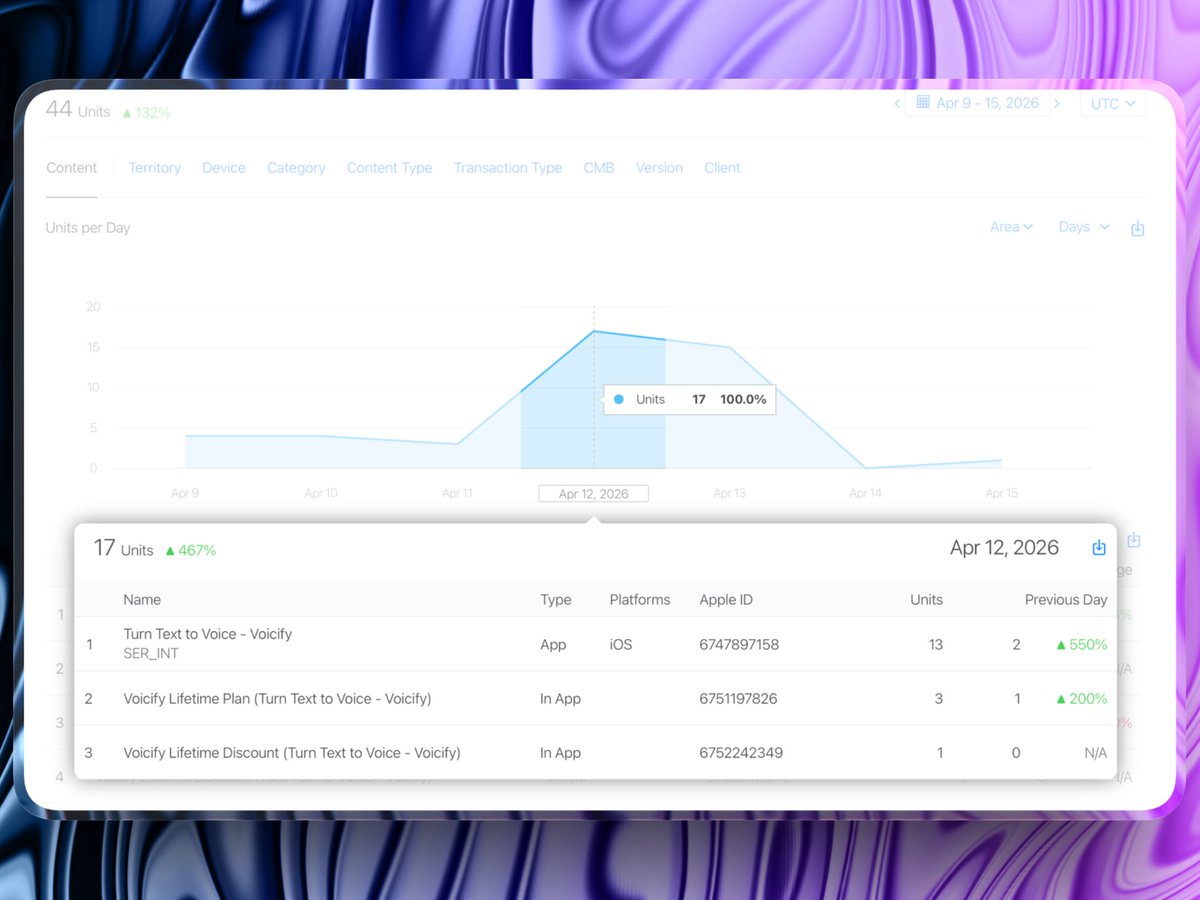The height and width of the screenshot is (900, 1200).
Task: Click the Apr 15 axis label
Action: tap(1001, 494)
